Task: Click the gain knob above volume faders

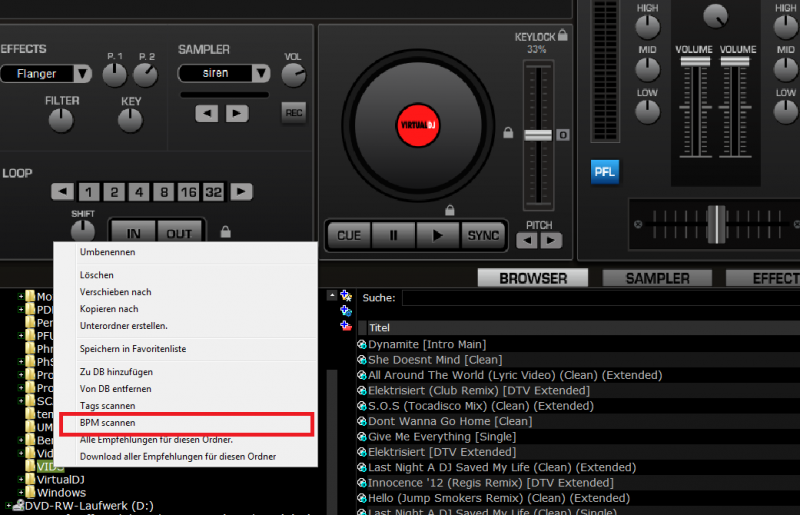Action: tap(715, 16)
